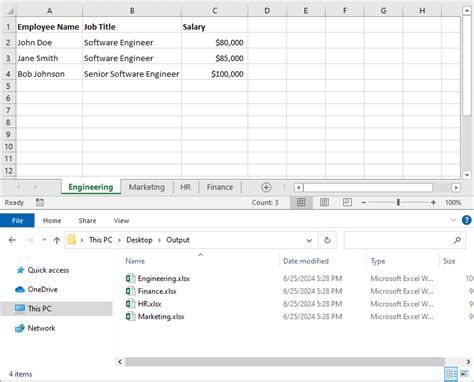Open recent locations dropdown arrow

(x=44, y=240)
